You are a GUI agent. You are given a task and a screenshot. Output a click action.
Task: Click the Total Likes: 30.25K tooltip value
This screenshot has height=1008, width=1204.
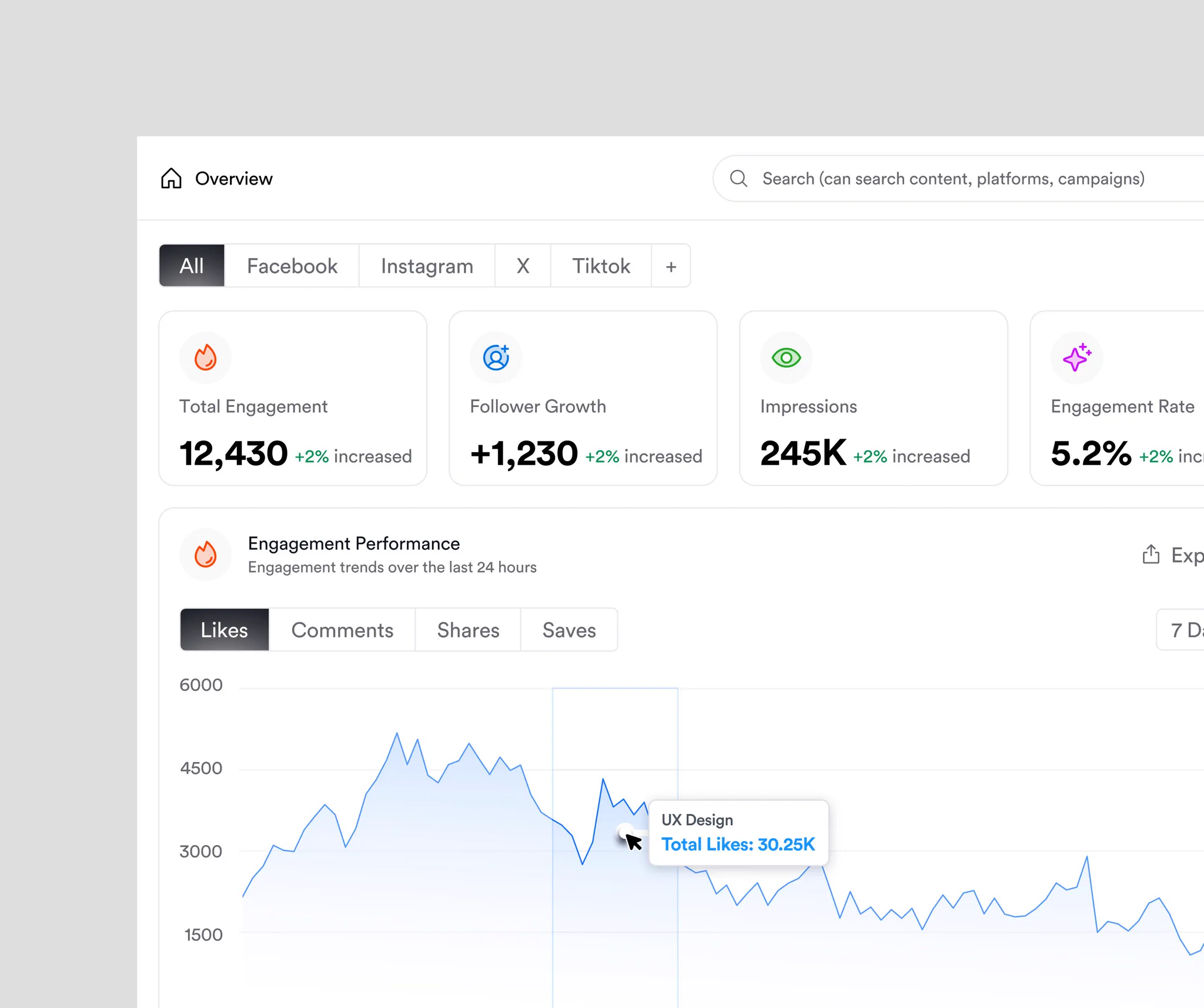(738, 845)
